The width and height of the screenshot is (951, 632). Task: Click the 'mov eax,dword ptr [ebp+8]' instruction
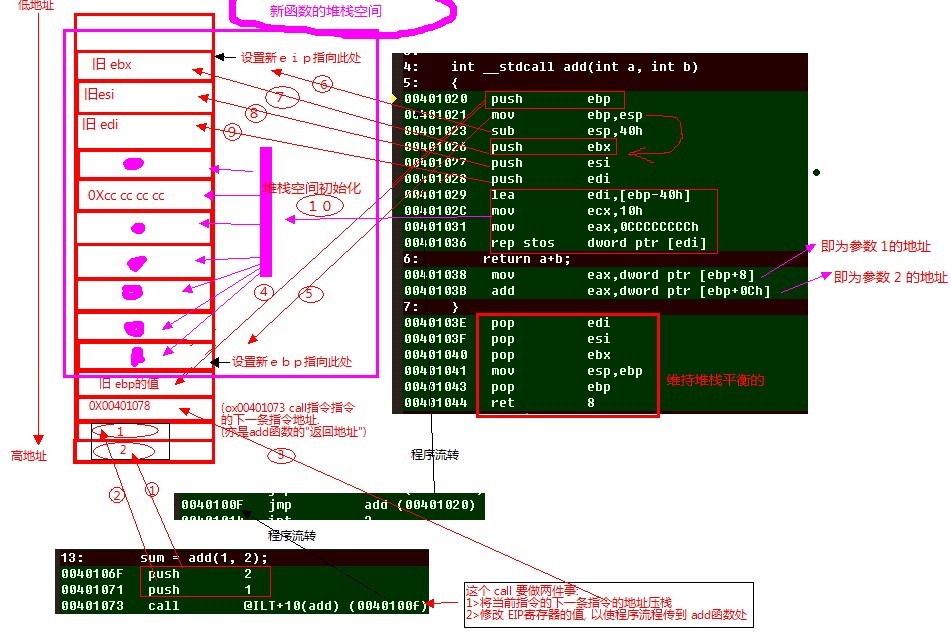pos(622,275)
